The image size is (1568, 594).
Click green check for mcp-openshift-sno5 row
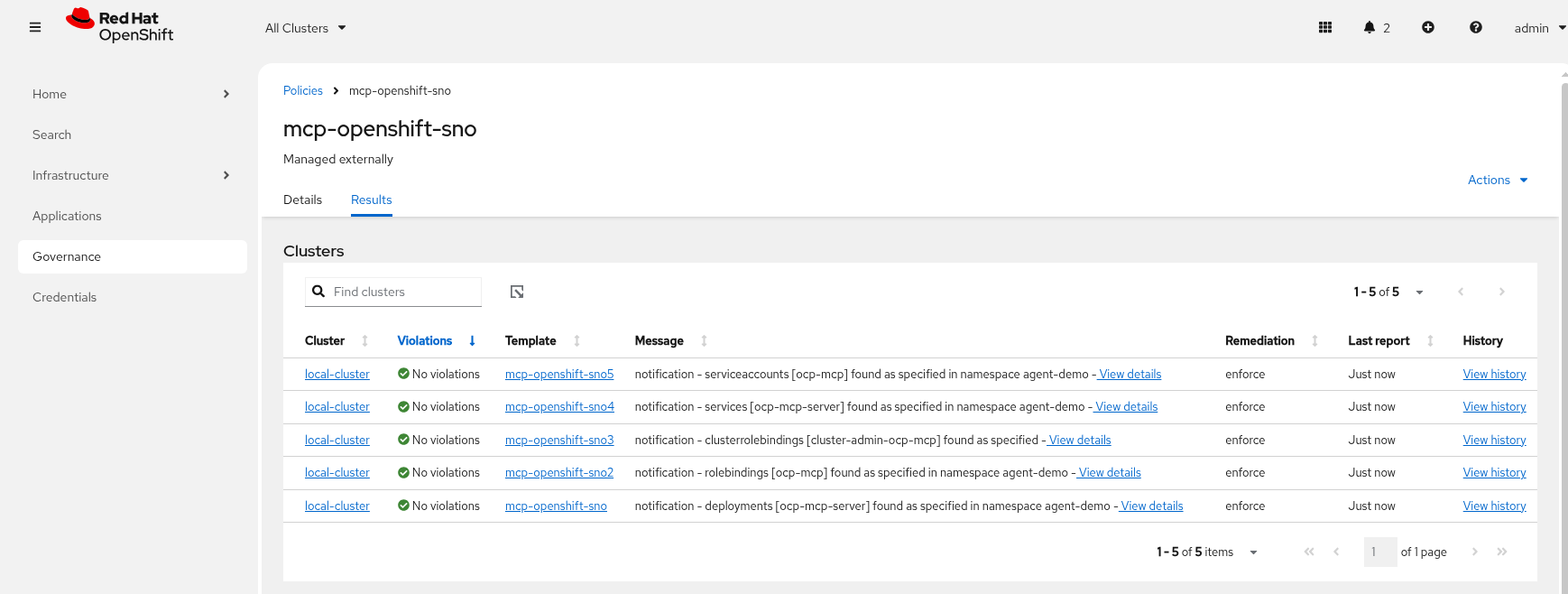click(x=403, y=374)
